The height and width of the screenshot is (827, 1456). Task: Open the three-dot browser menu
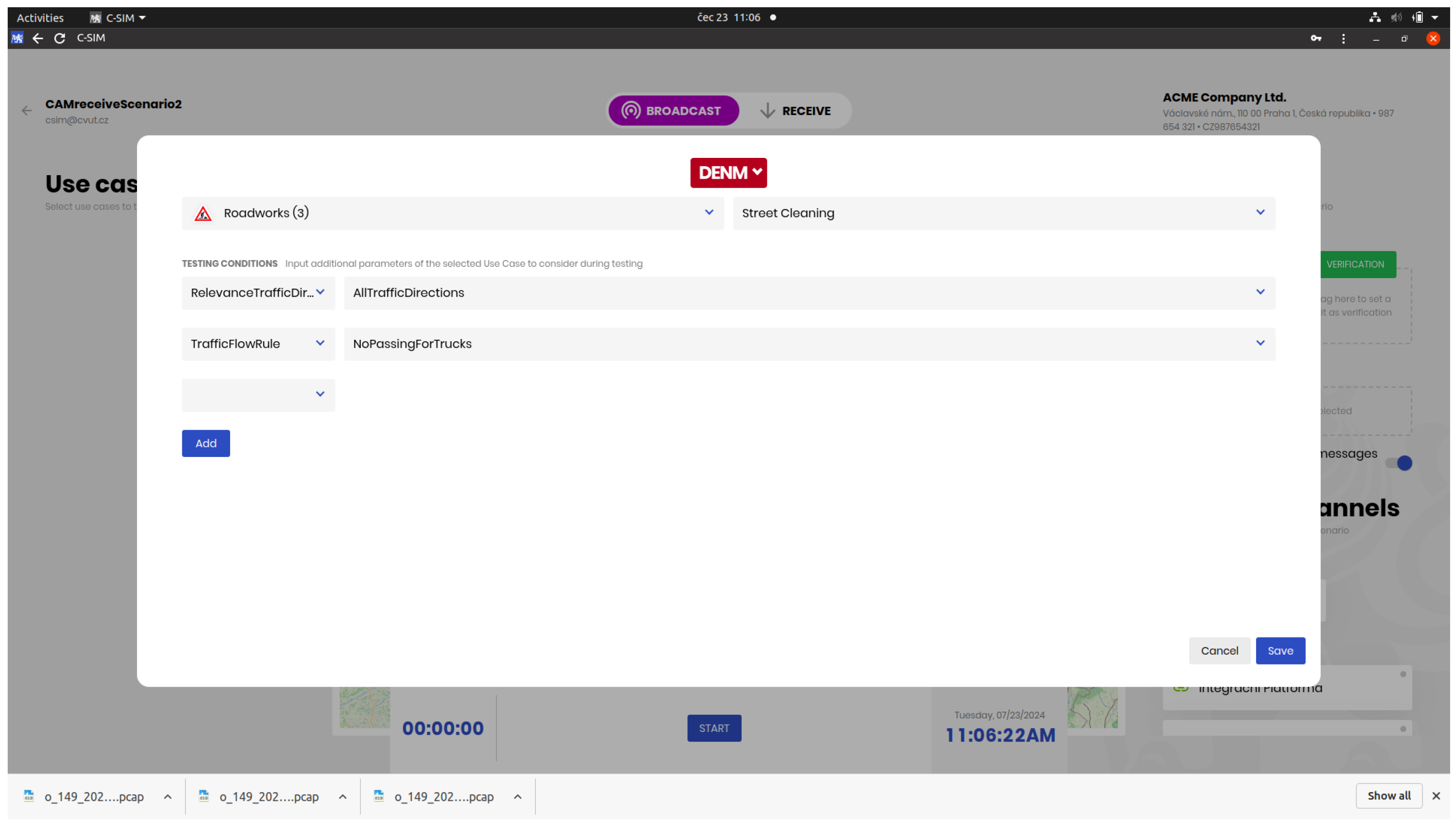(x=1343, y=38)
